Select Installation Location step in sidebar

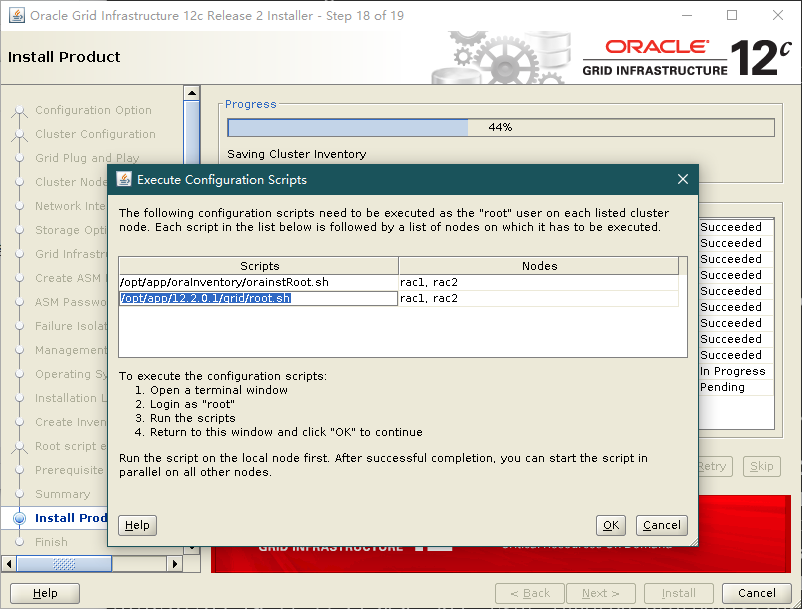(71, 398)
